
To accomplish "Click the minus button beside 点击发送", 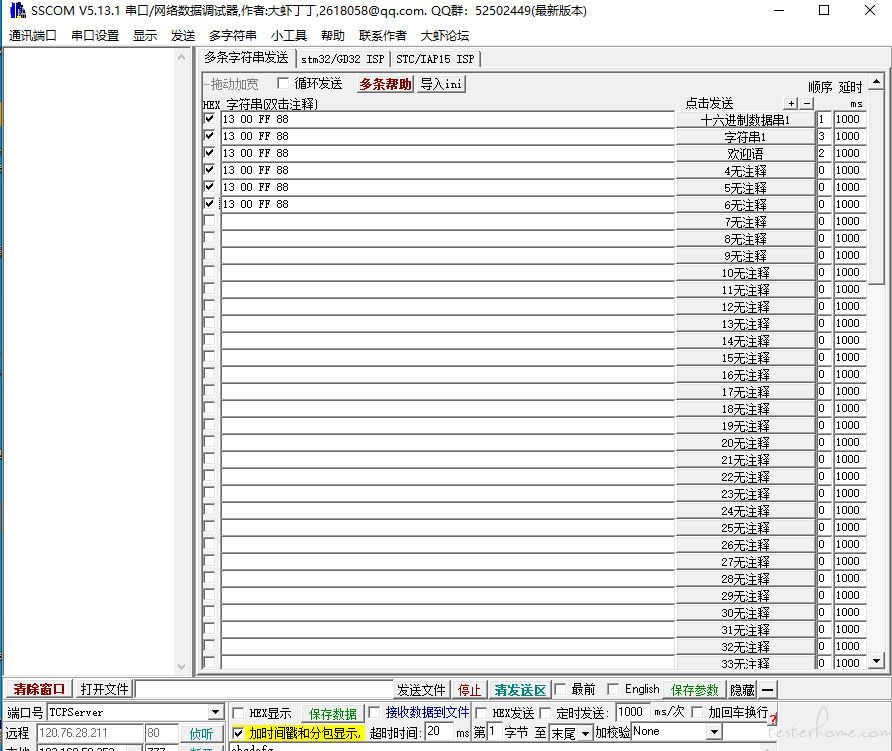I will pos(807,104).
